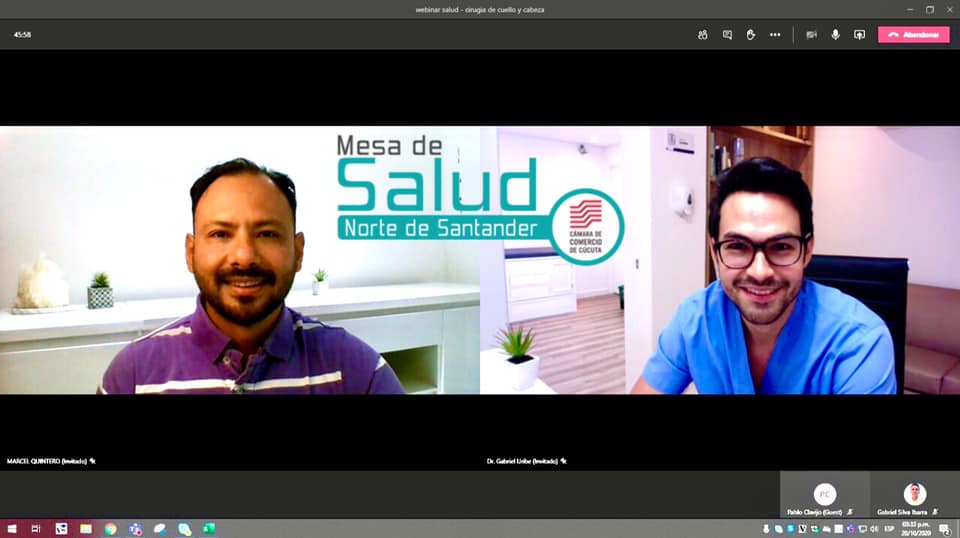Open the Snipping tool taskbar icon

point(61,529)
